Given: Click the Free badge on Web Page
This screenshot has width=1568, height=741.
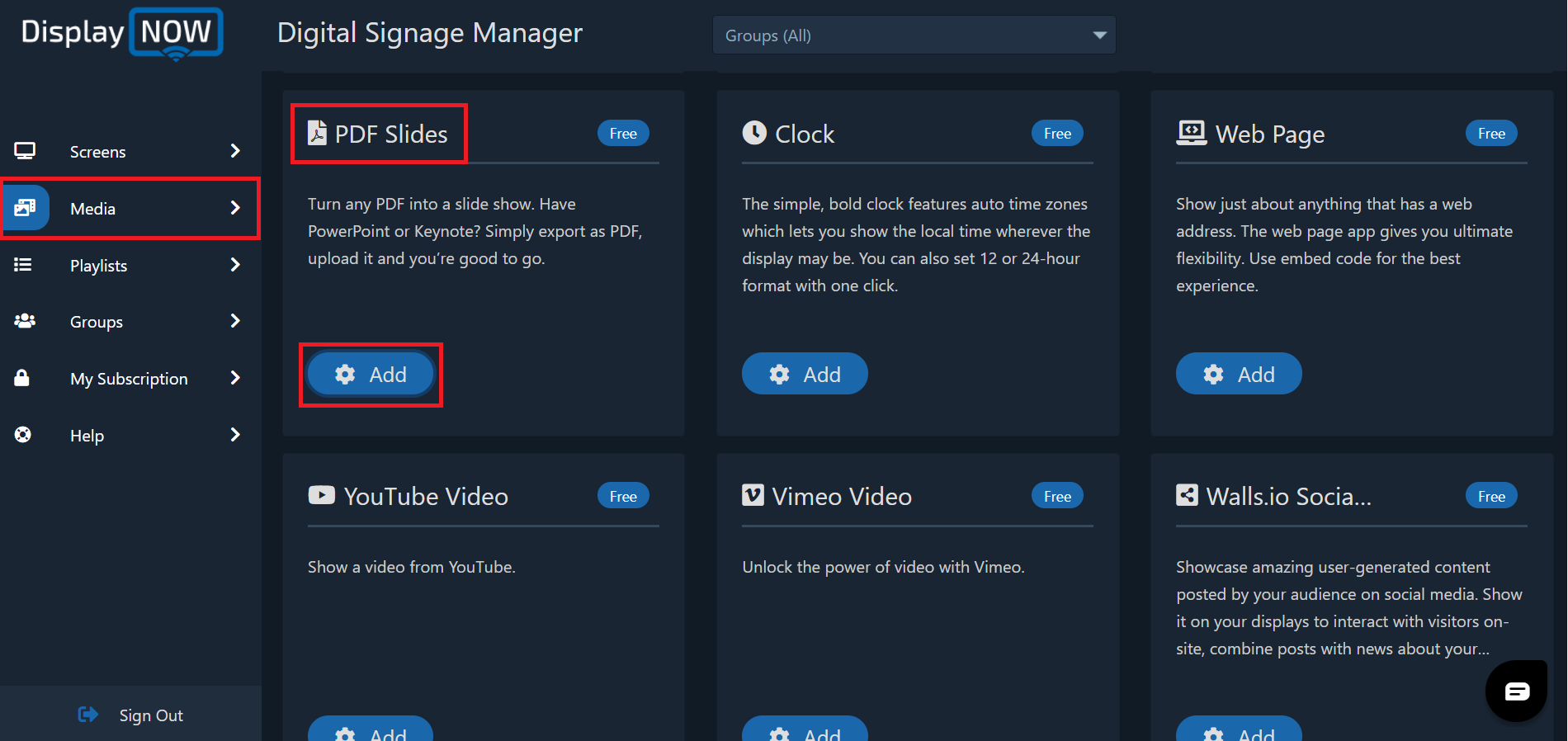Looking at the screenshot, I should point(1491,133).
